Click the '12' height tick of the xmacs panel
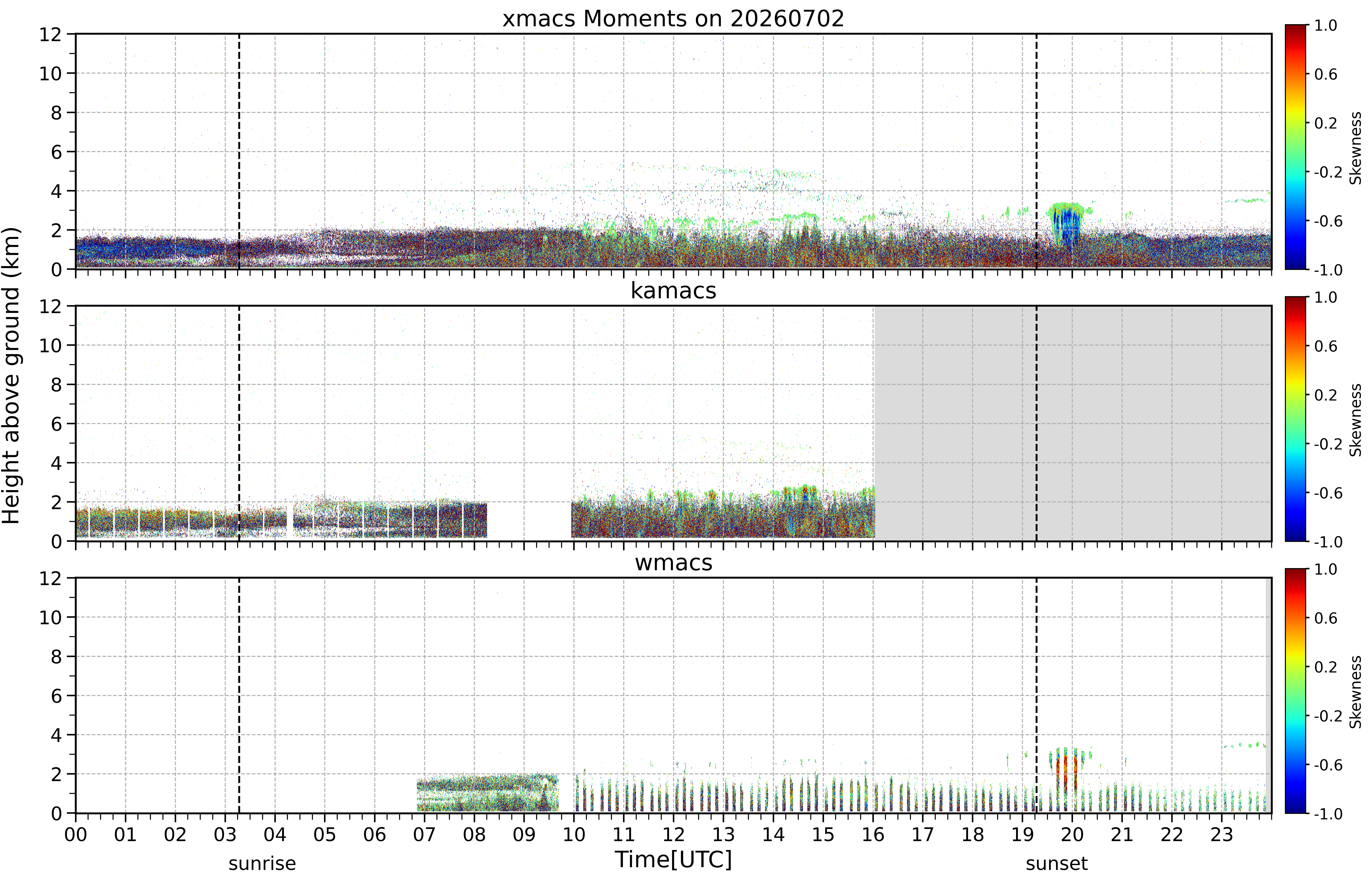This screenshot has width=1372, height=883. click(50, 34)
